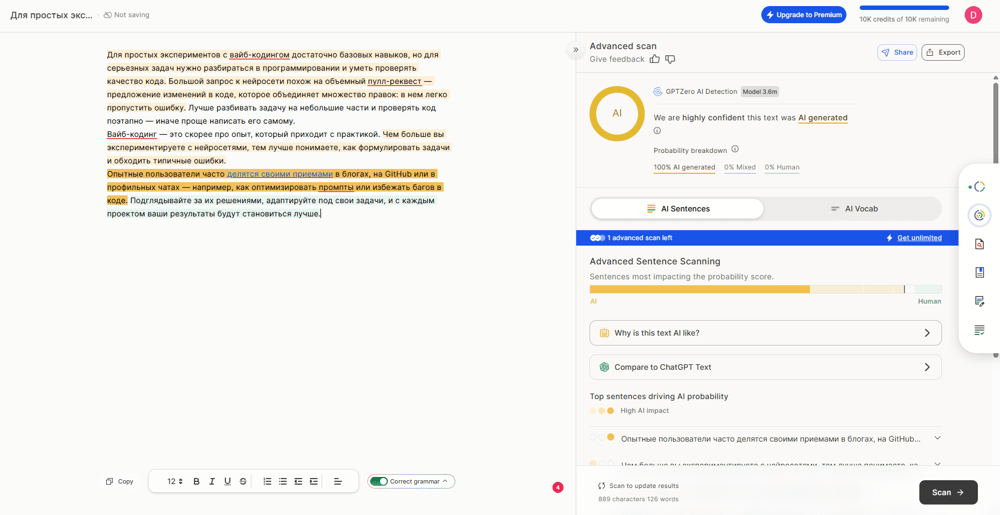Click the user avatar D icon

tap(972, 15)
